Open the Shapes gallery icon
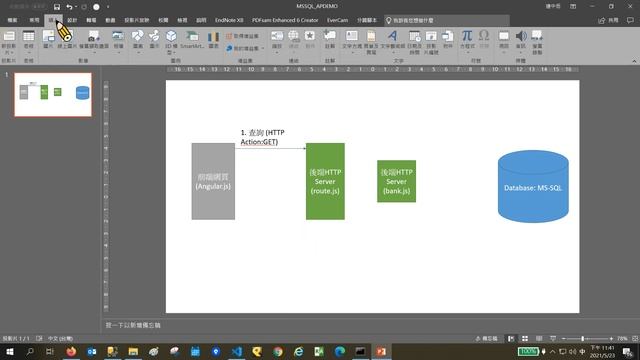 [x=138, y=37]
